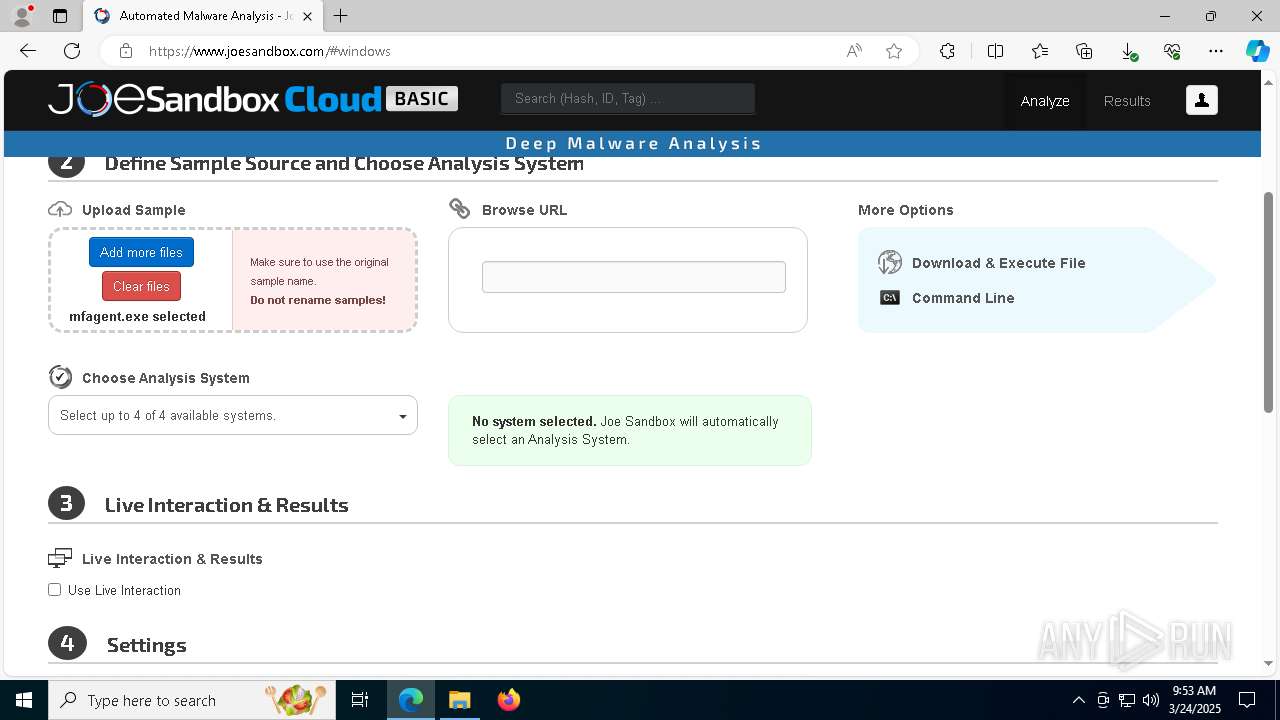Open a new browser tab
Viewport: 1280px width, 720px height.
(341, 16)
